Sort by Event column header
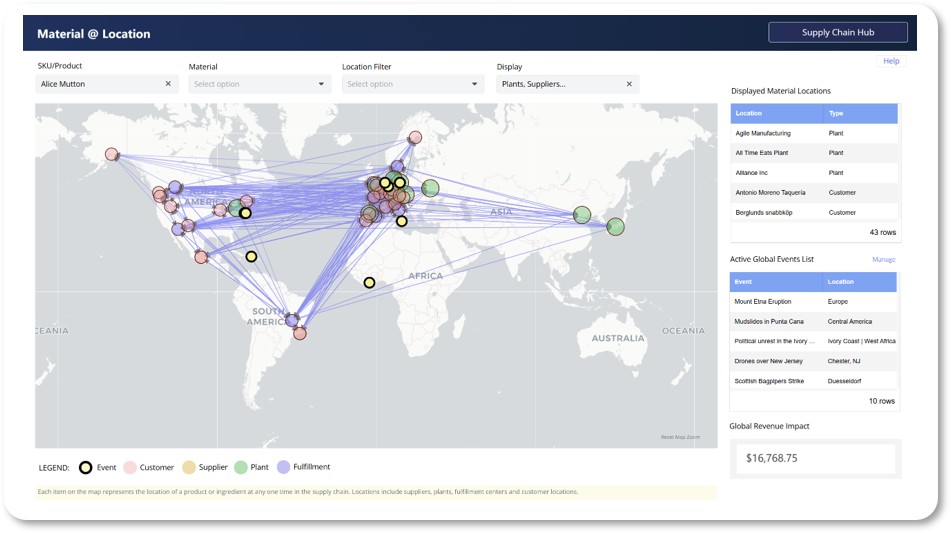 [x=776, y=282]
